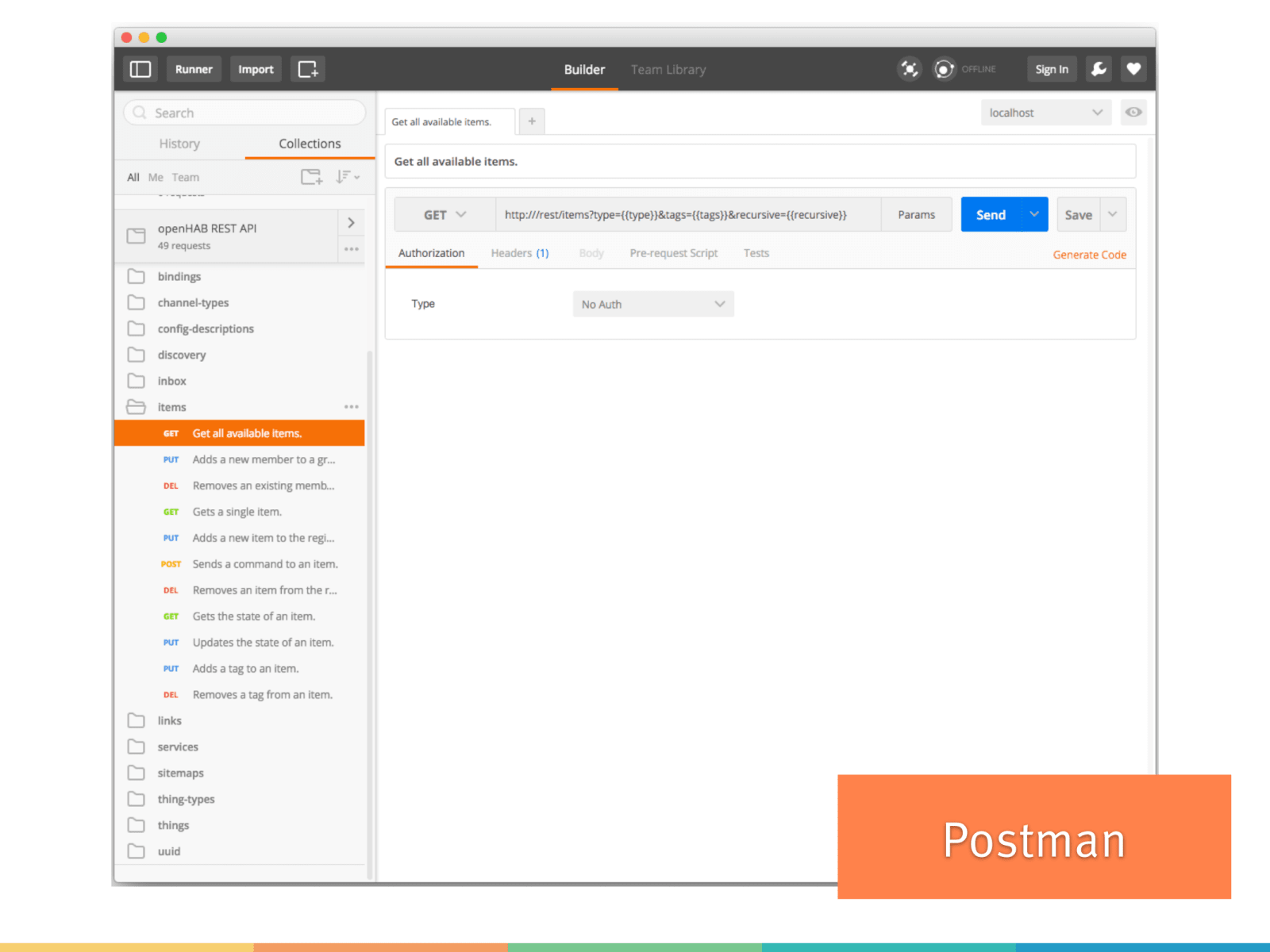Click the Params button
Image resolution: width=1270 pixels, height=952 pixels.
917,214
